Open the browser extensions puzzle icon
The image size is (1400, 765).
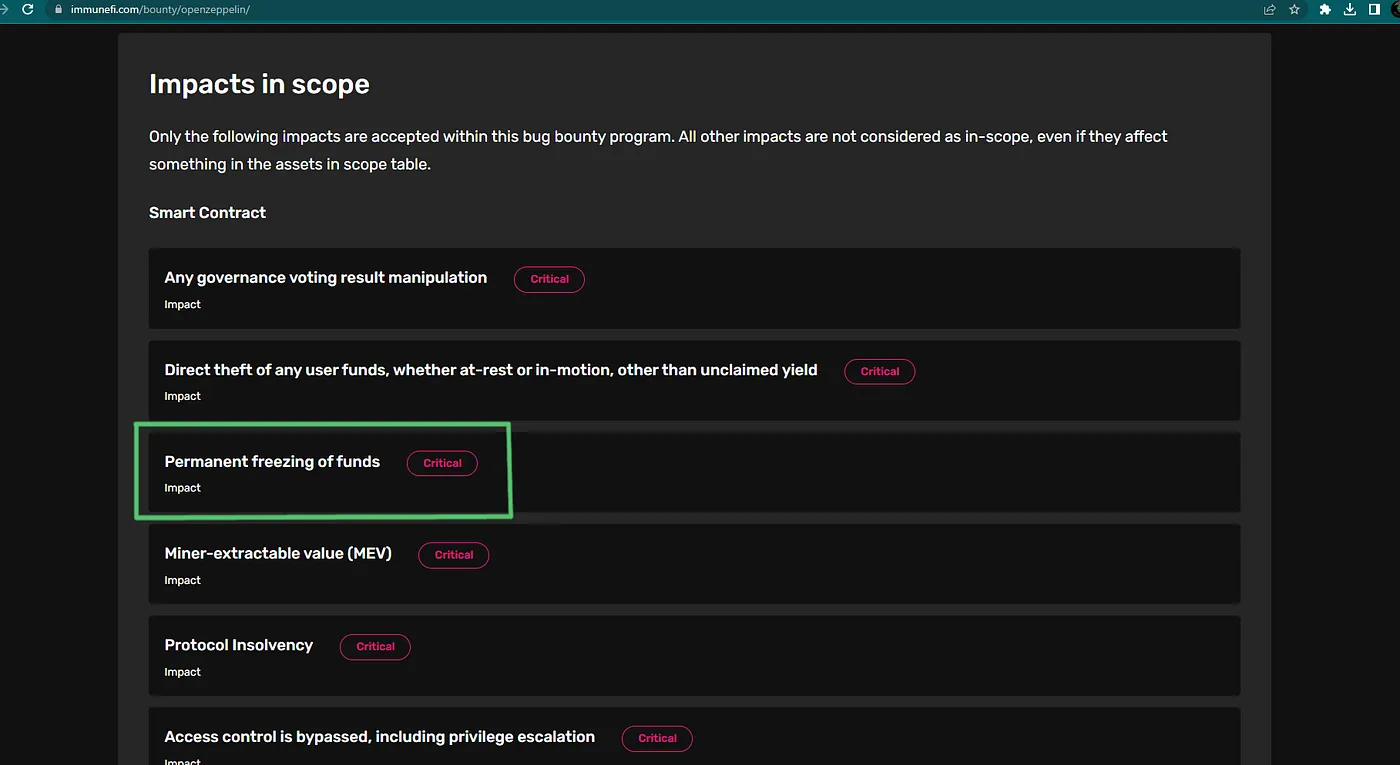click(1325, 10)
